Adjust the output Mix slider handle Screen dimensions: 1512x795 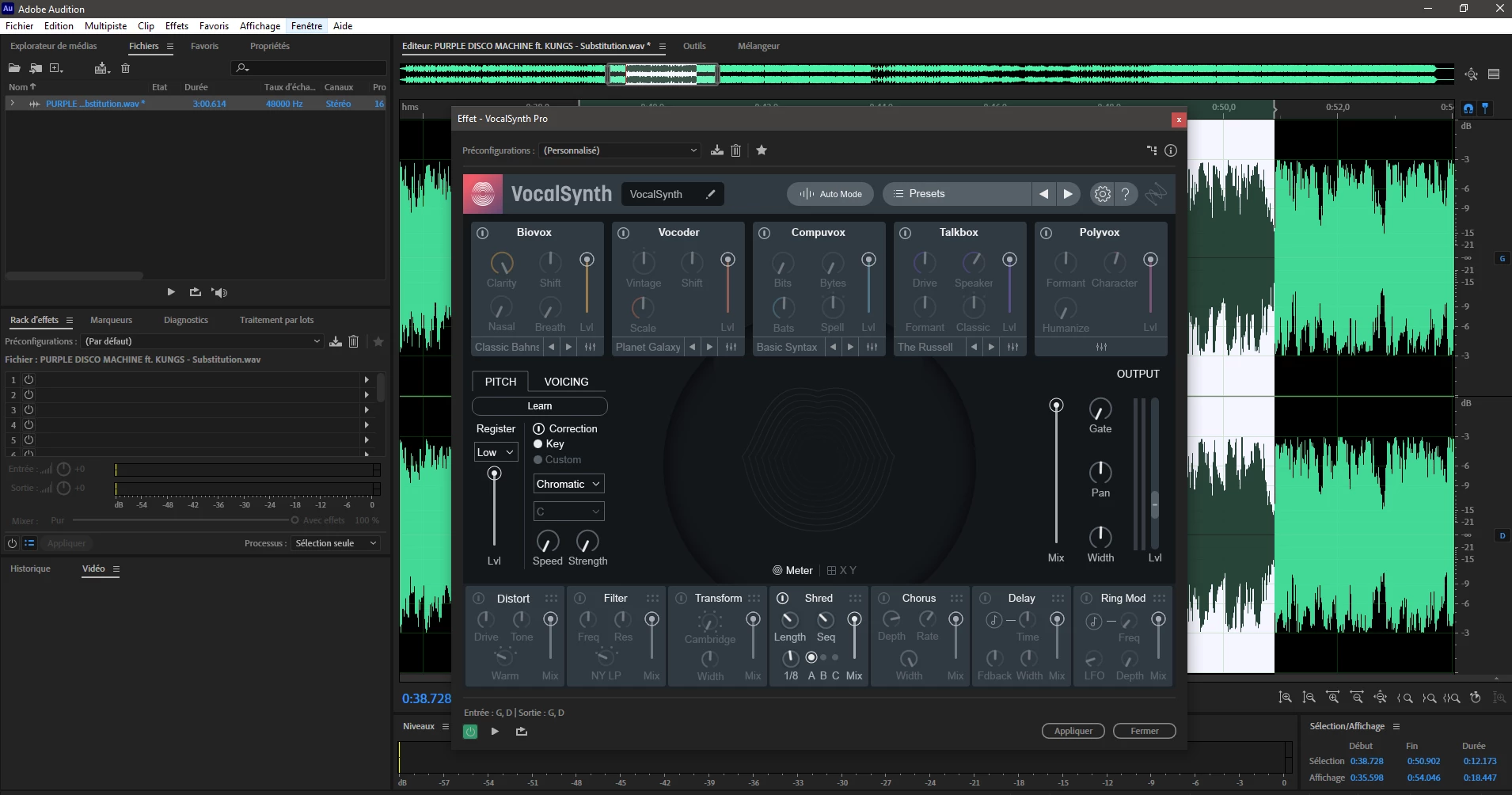(1056, 405)
